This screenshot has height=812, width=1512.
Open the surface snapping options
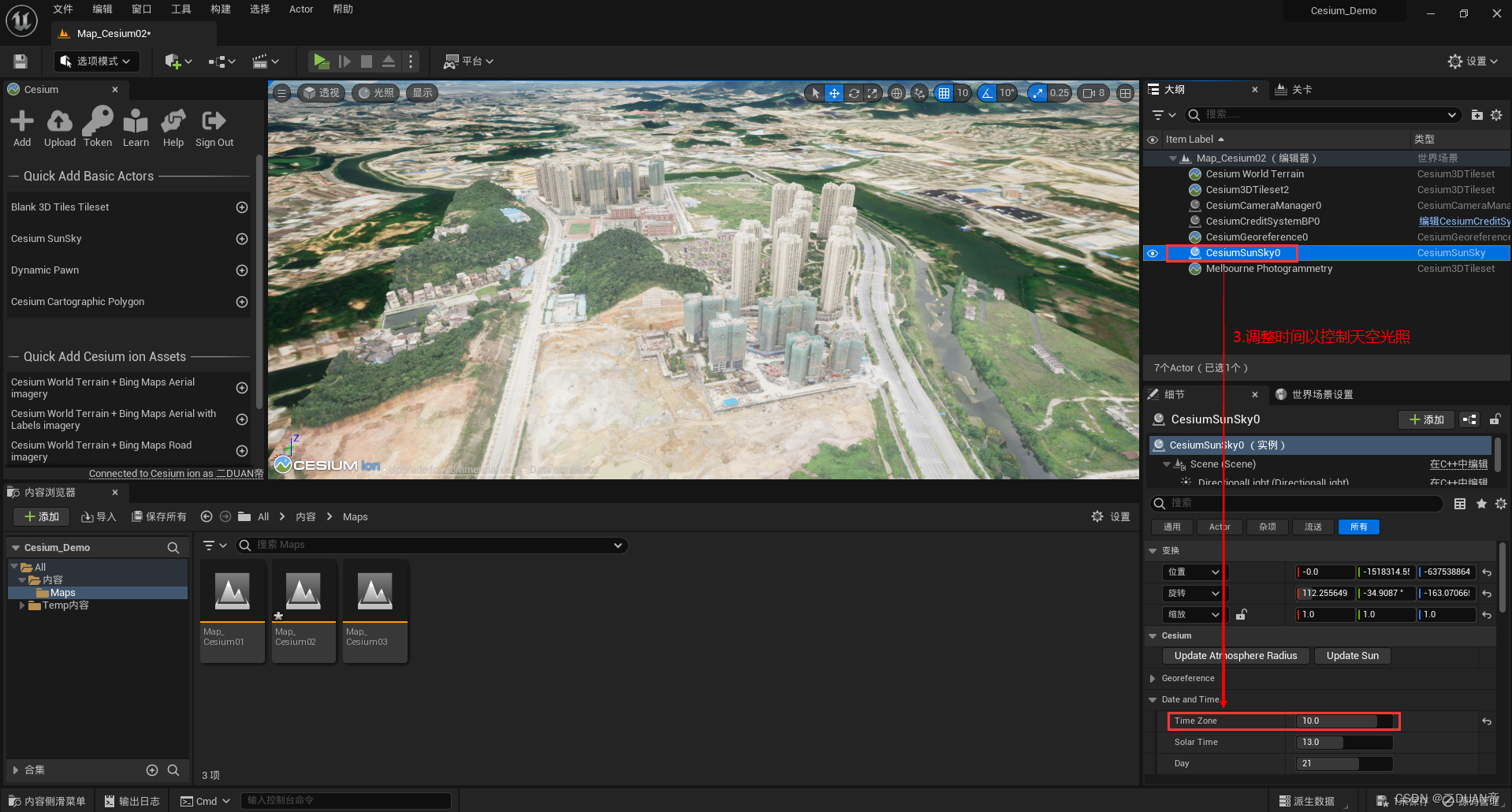tap(920, 93)
